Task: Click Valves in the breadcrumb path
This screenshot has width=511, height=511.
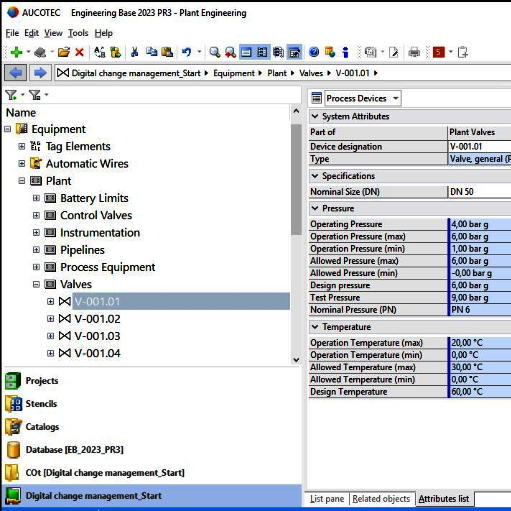Action: (311, 73)
